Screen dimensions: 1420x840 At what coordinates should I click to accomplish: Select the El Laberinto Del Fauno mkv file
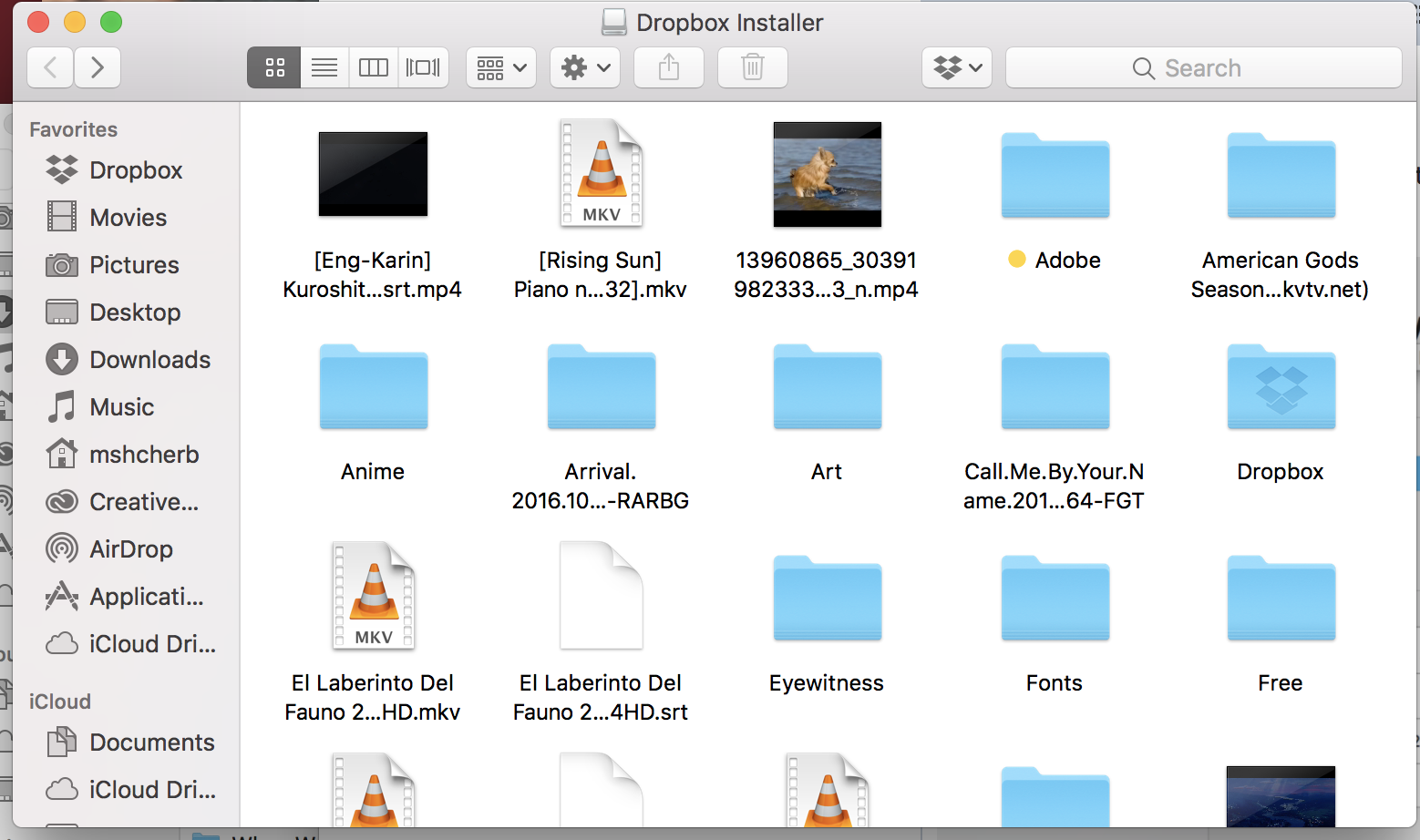point(373,596)
